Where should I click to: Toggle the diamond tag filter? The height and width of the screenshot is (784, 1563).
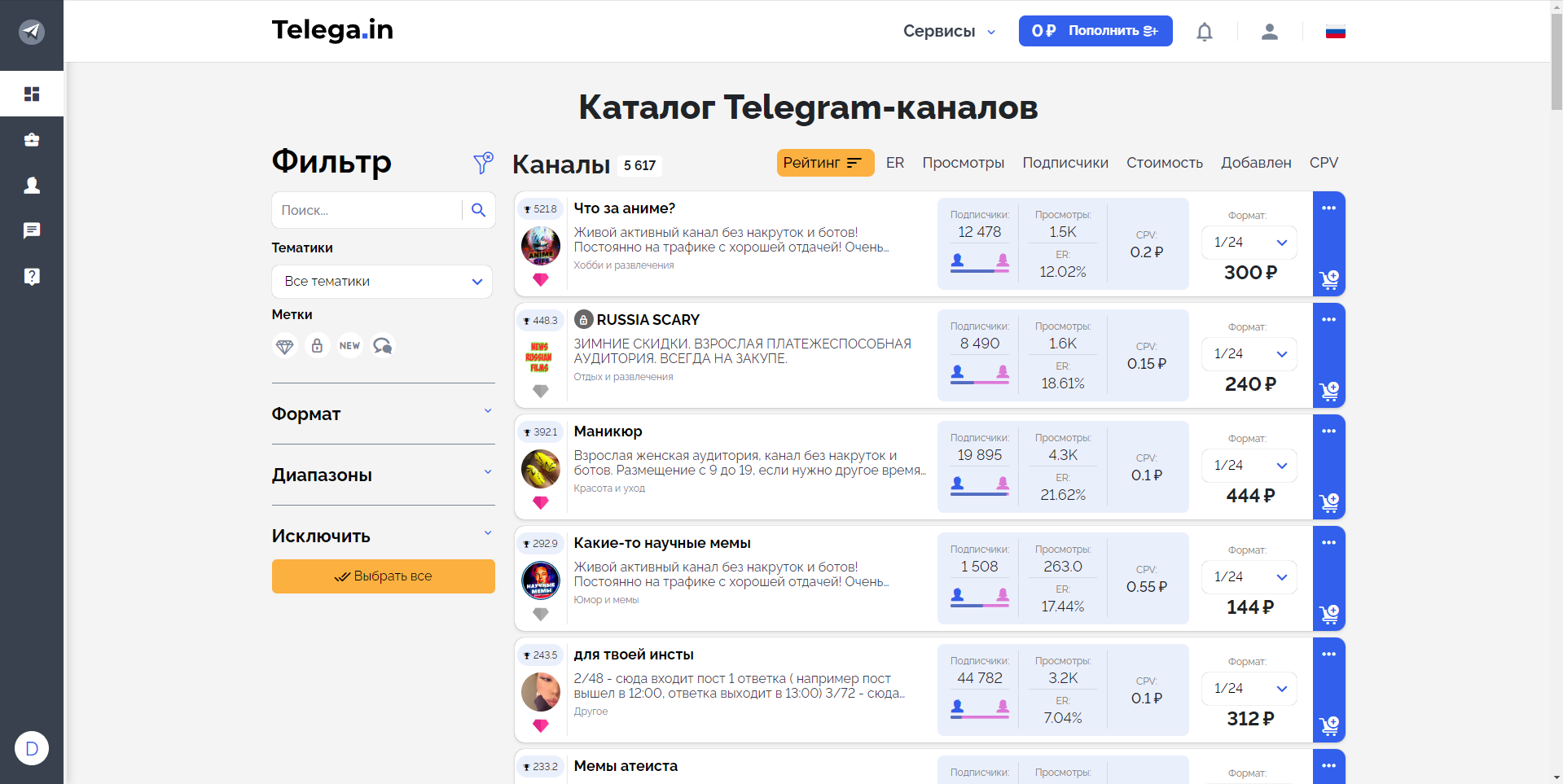284,346
